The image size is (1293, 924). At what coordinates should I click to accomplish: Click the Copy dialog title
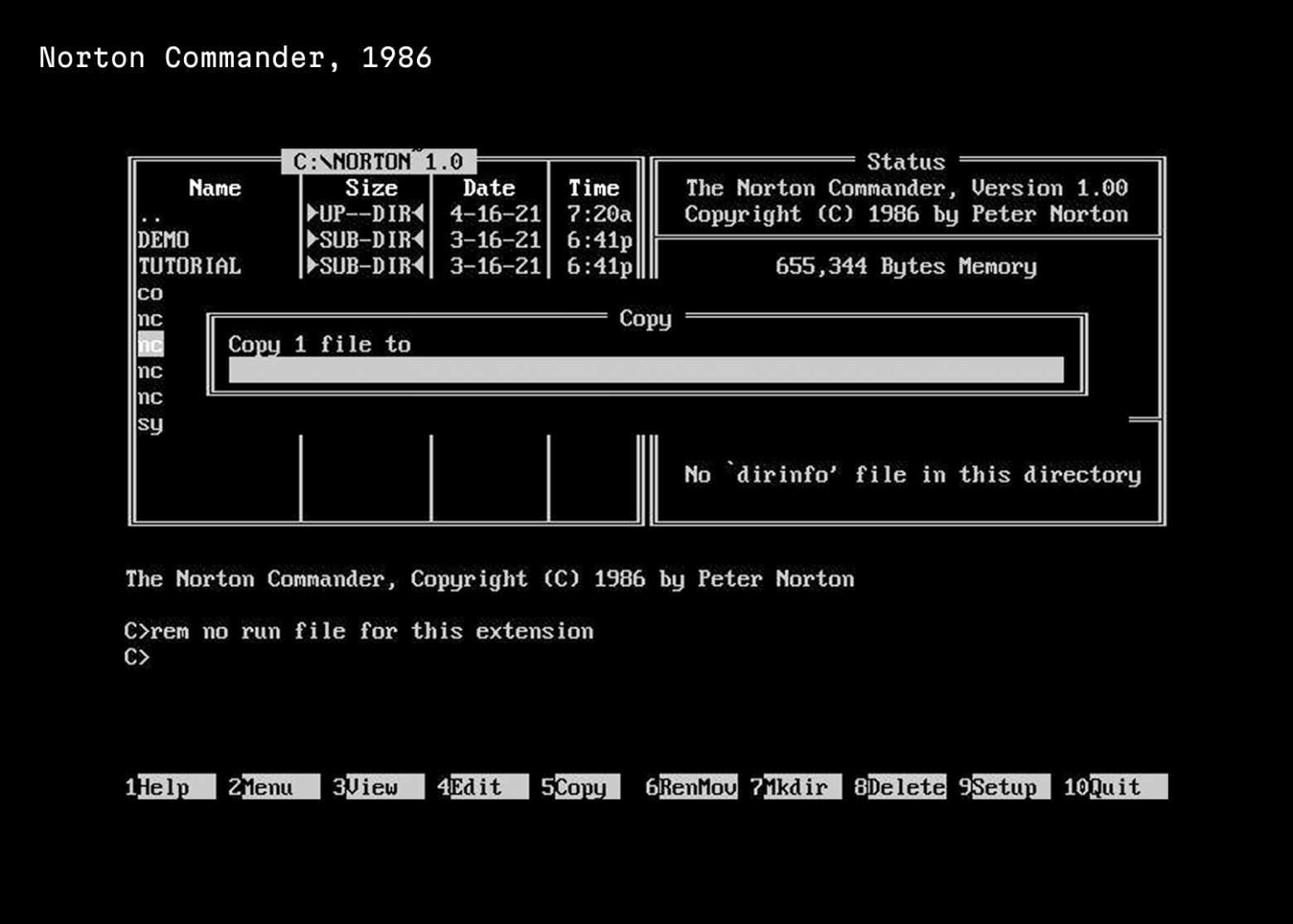(x=646, y=318)
